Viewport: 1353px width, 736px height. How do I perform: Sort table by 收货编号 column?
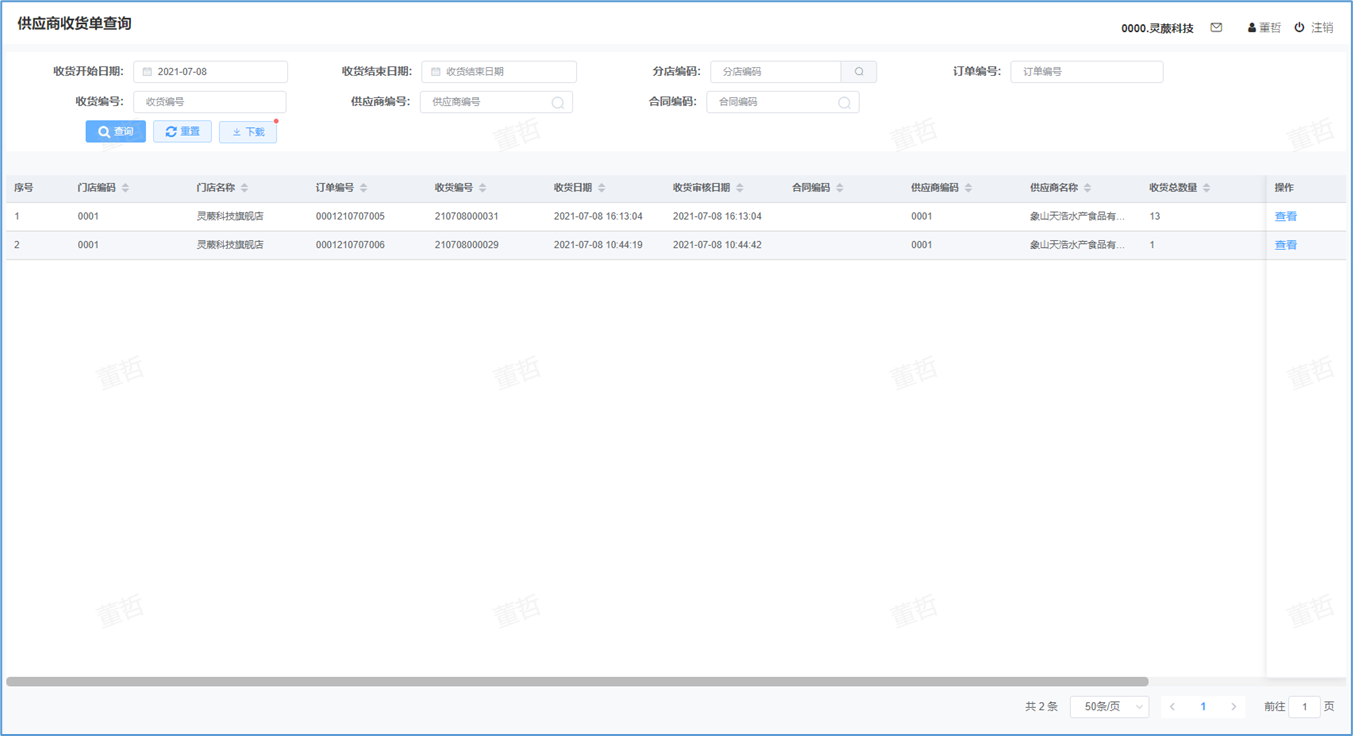click(482, 188)
